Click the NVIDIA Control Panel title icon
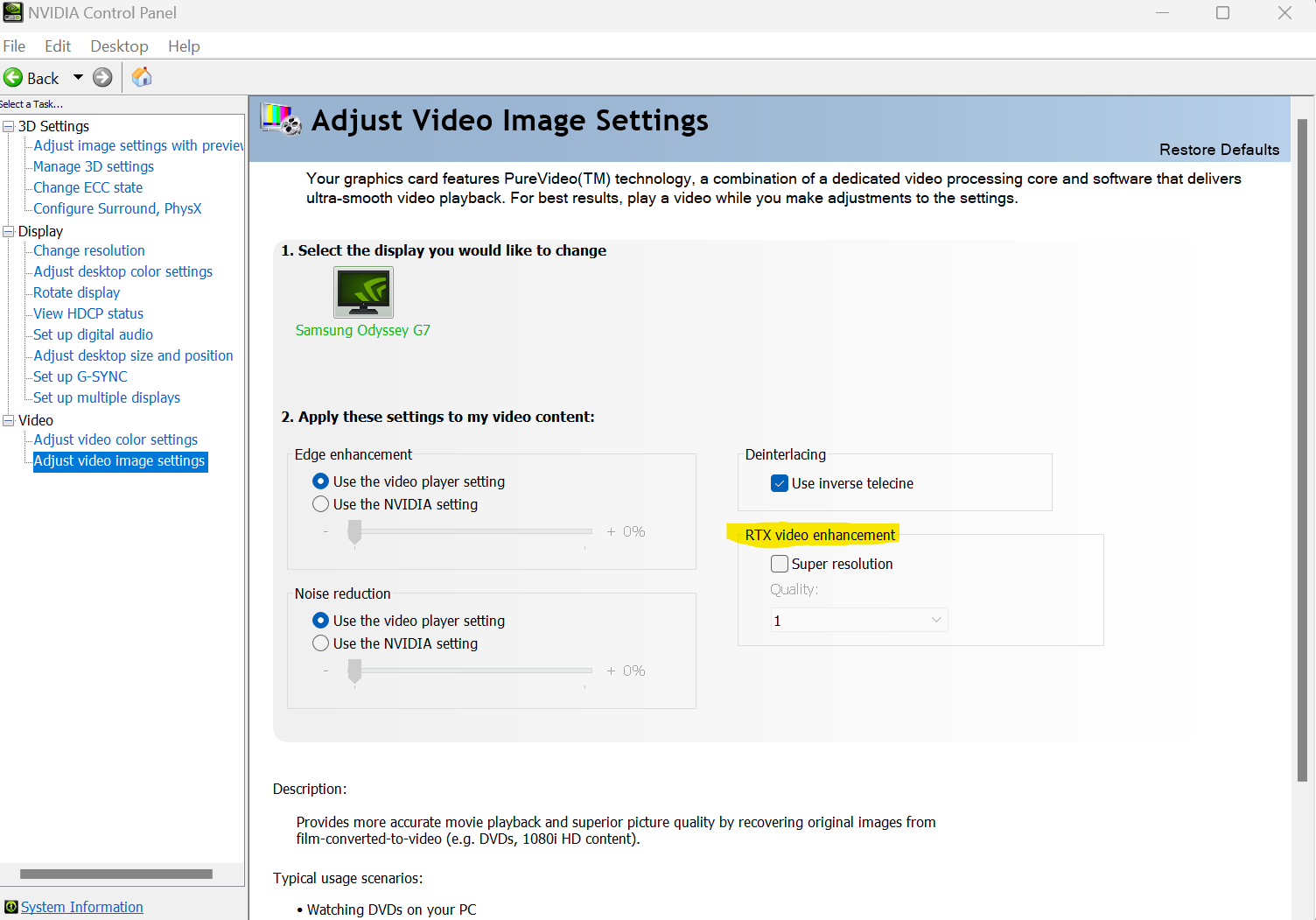Image resolution: width=1316 pixels, height=920 pixels. tap(12, 12)
